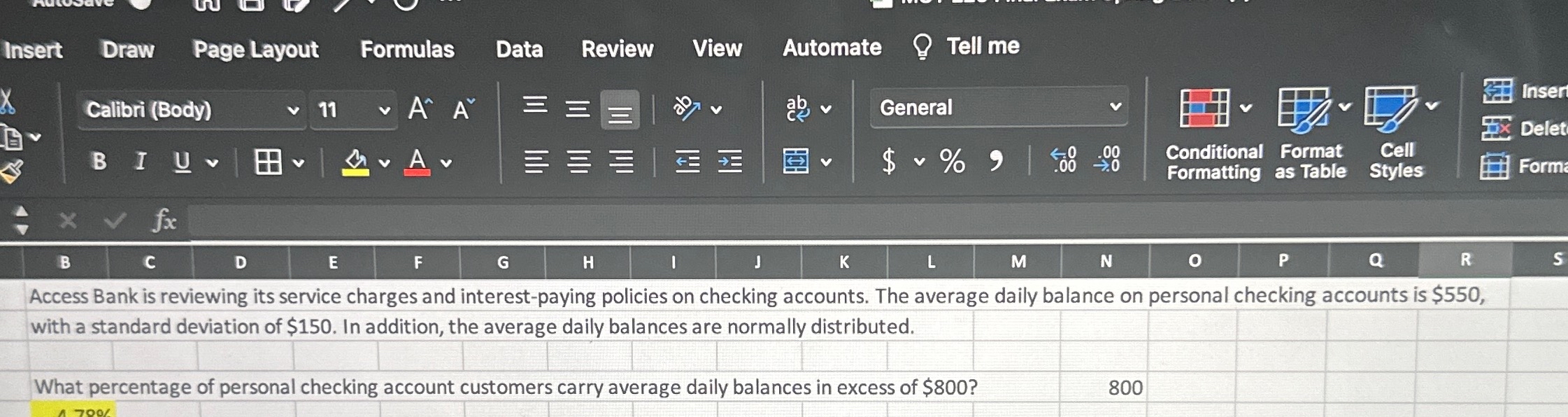Screen dimensions: 1568x417
Task: Open Conditional Formatting menu
Action: [x=1213, y=134]
